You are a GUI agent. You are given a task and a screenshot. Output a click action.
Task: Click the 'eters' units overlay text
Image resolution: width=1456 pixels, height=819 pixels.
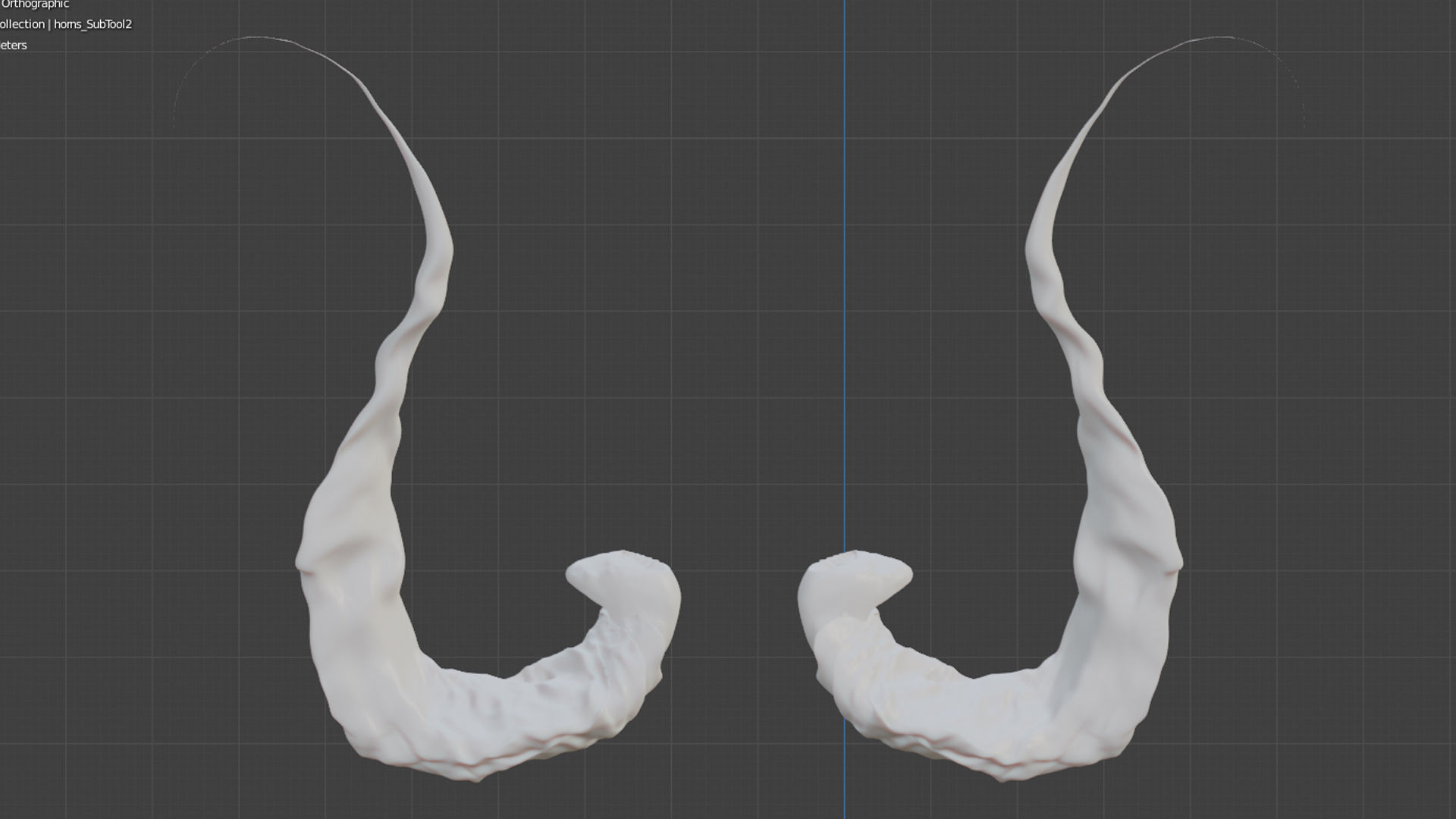pos(14,45)
